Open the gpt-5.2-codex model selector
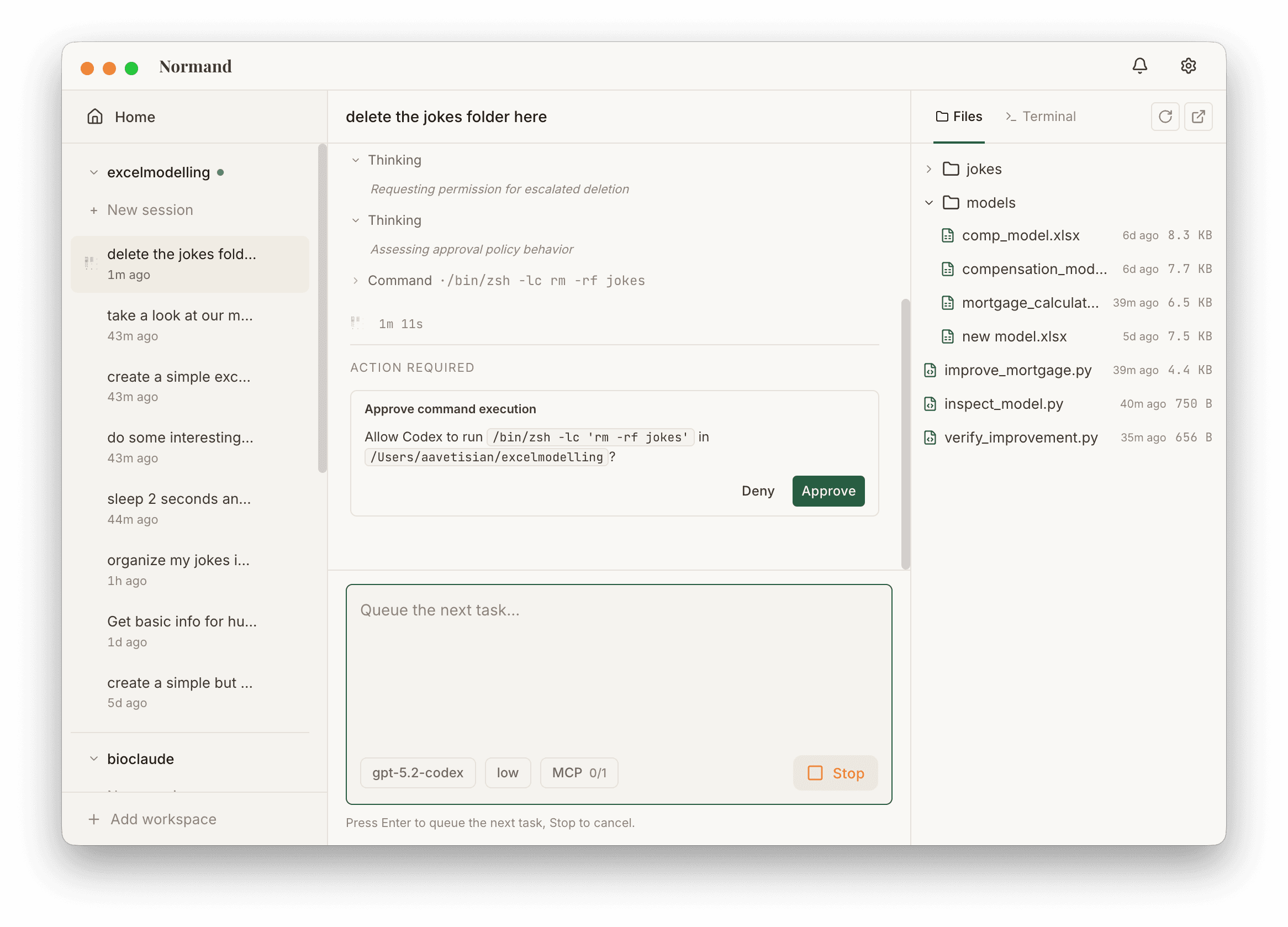This screenshot has width=1288, height=927. (418, 772)
